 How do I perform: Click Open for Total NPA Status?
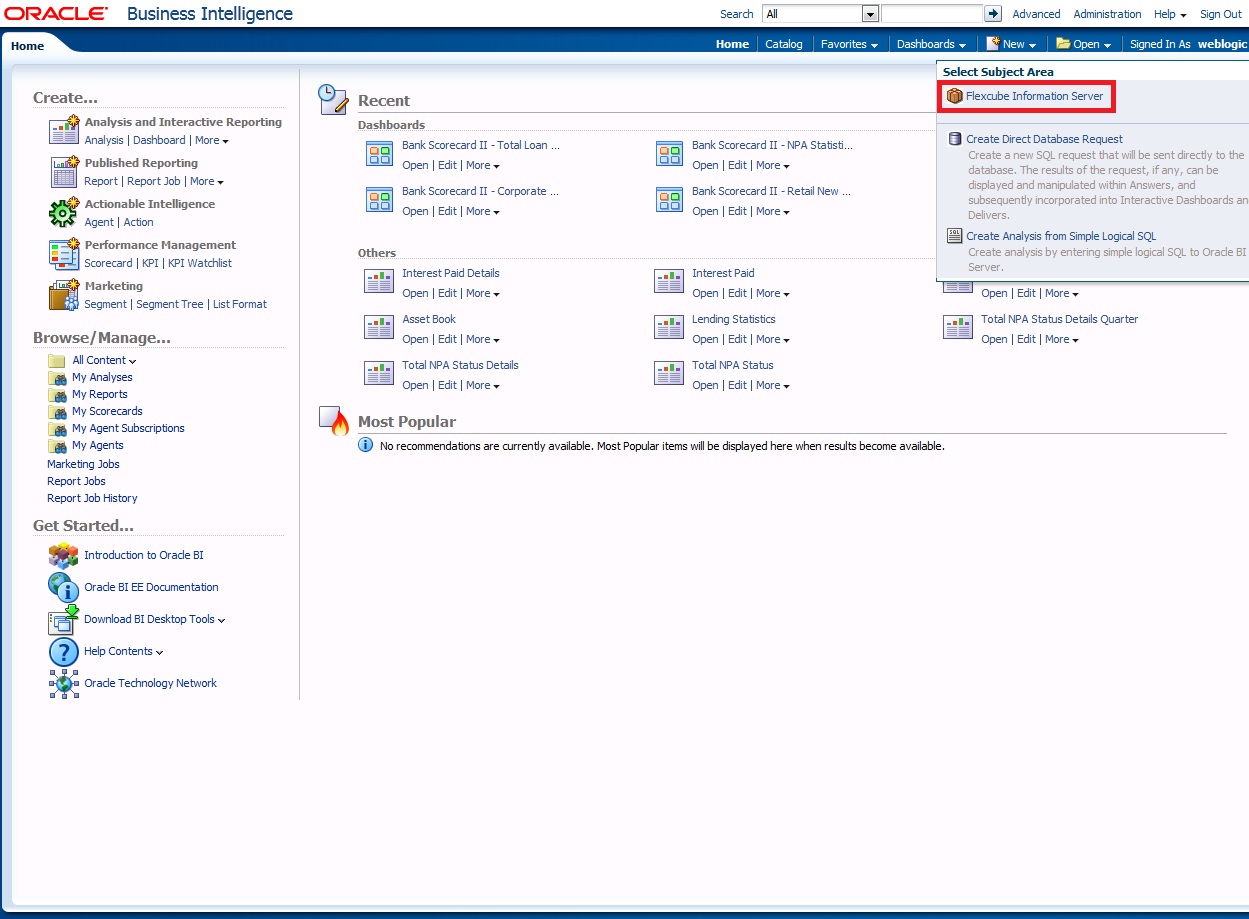tap(705, 385)
